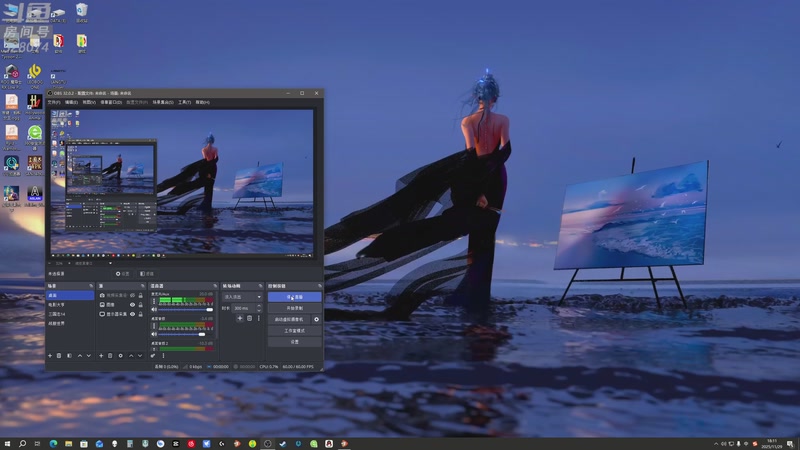Move source down in Sources dock
Screen dimensions: 800x450
140,356
